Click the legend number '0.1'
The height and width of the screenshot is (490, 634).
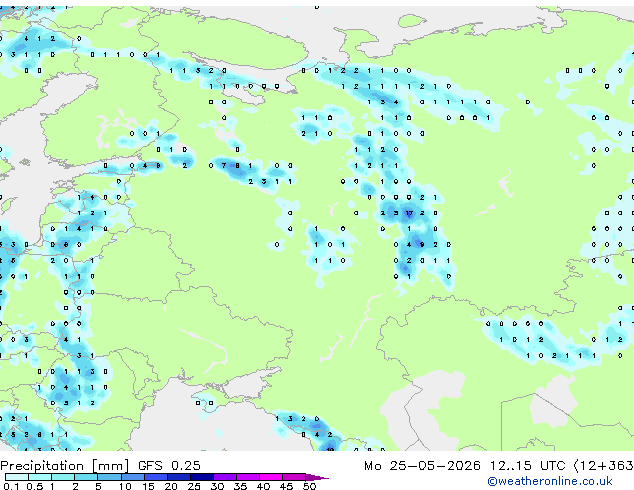(11, 486)
